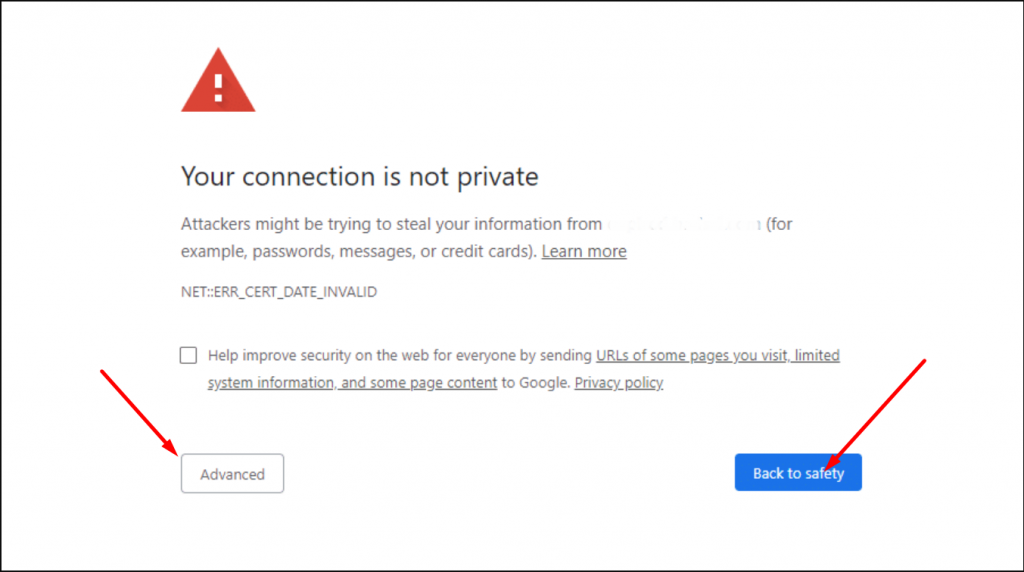Click the 'Attackers might be trying' warning text
The height and width of the screenshot is (572, 1024).
(390, 224)
